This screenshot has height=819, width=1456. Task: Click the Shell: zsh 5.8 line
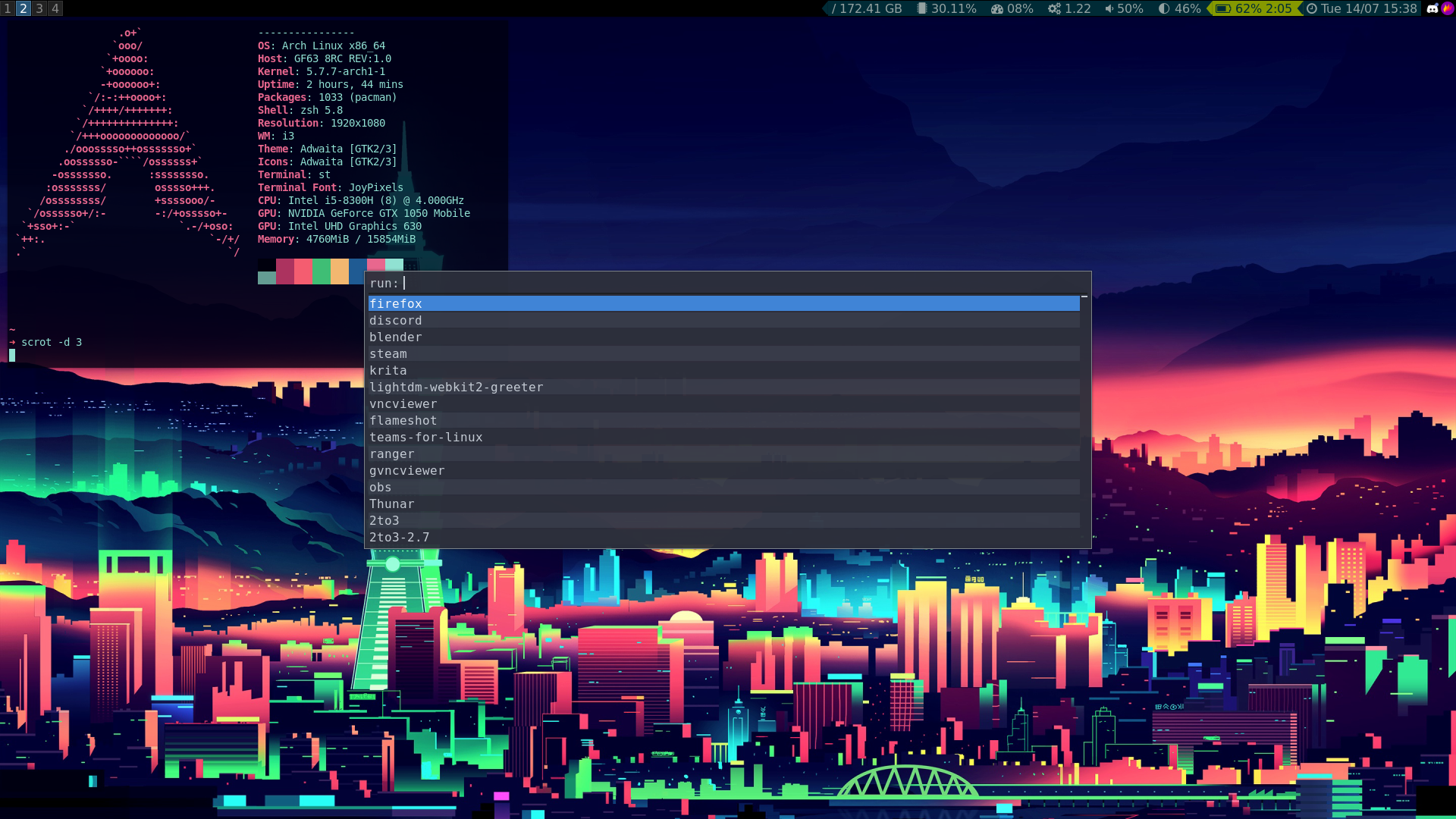(300, 110)
